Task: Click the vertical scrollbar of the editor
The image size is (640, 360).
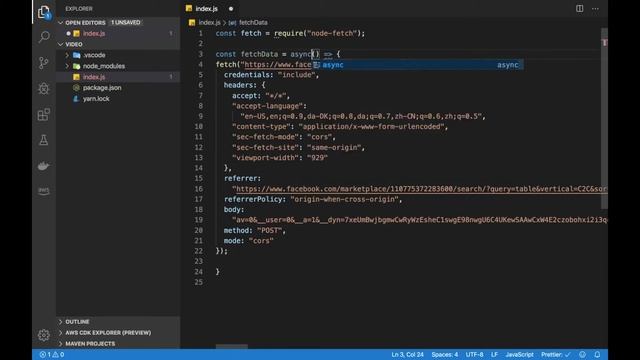Action: coord(604,118)
